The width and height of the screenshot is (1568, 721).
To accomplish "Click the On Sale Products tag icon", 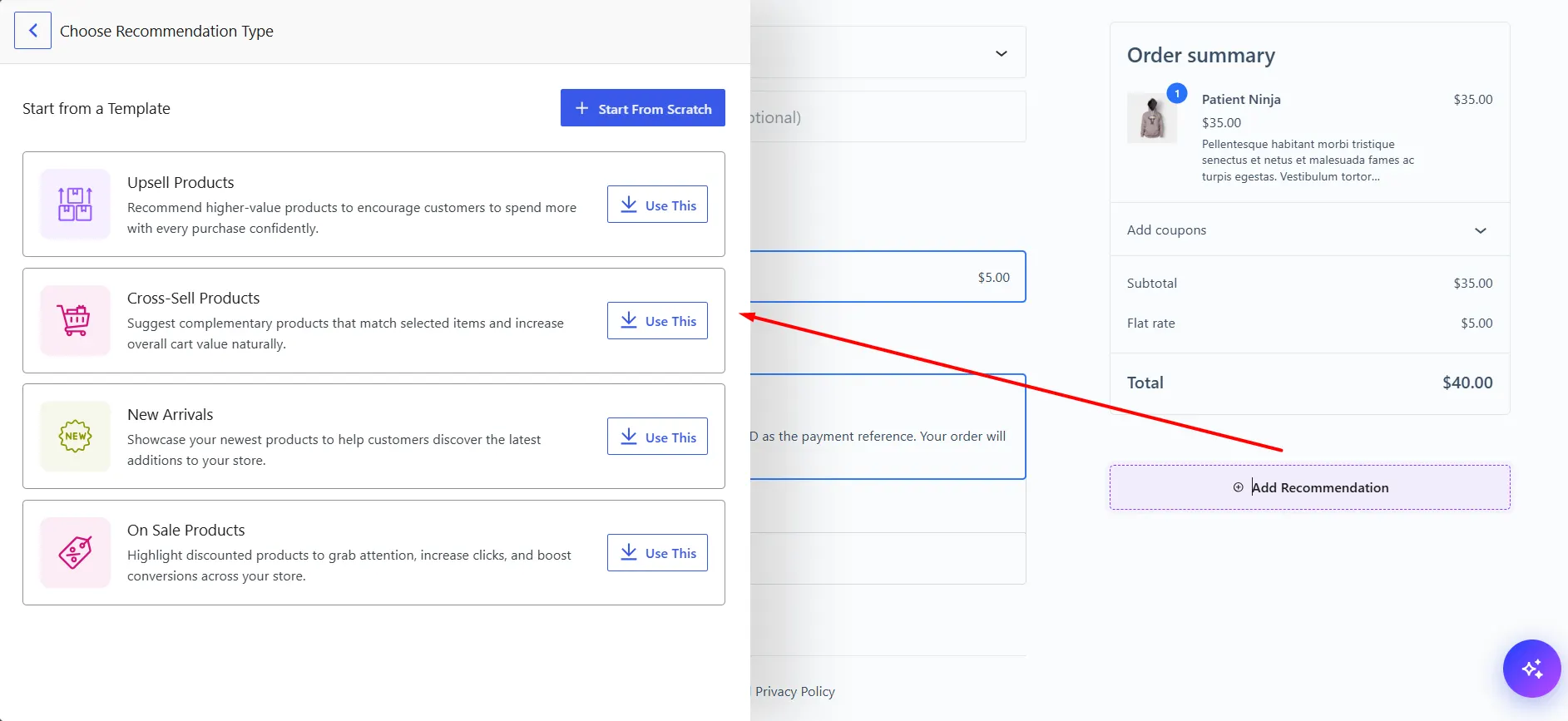I will click(75, 552).
